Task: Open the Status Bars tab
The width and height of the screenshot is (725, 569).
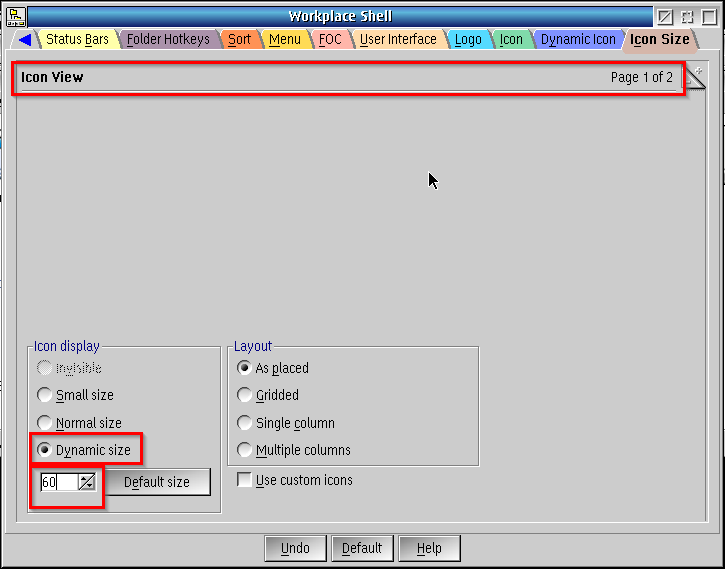Action: pyautogui.click(x=77, y=40)
